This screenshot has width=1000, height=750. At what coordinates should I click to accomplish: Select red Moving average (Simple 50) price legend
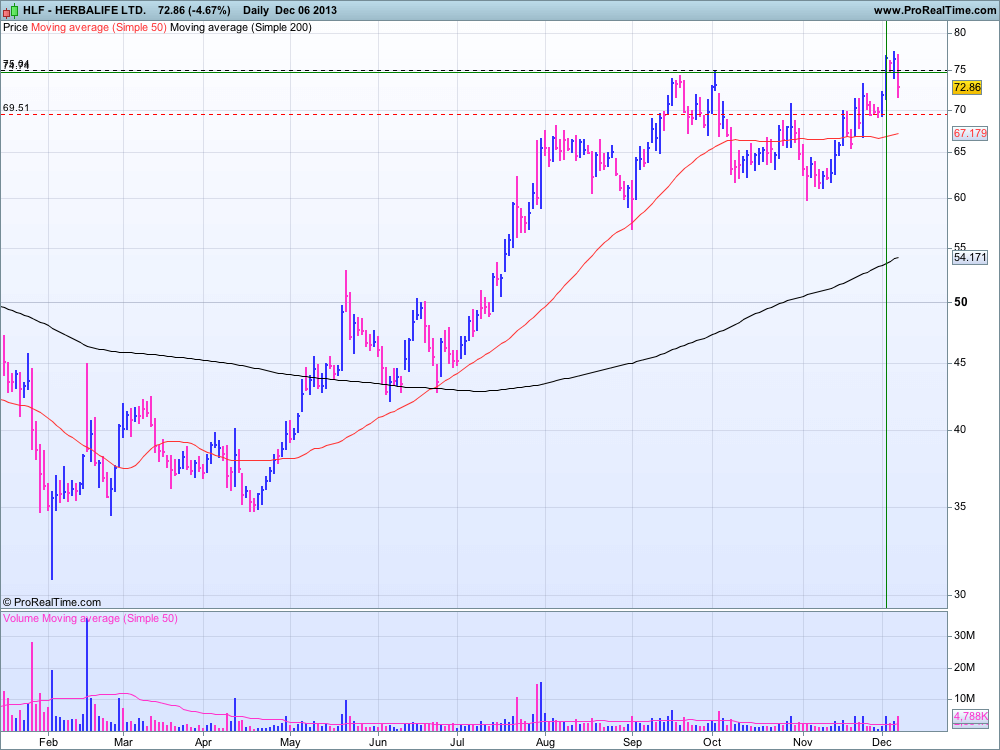(99, 27)
